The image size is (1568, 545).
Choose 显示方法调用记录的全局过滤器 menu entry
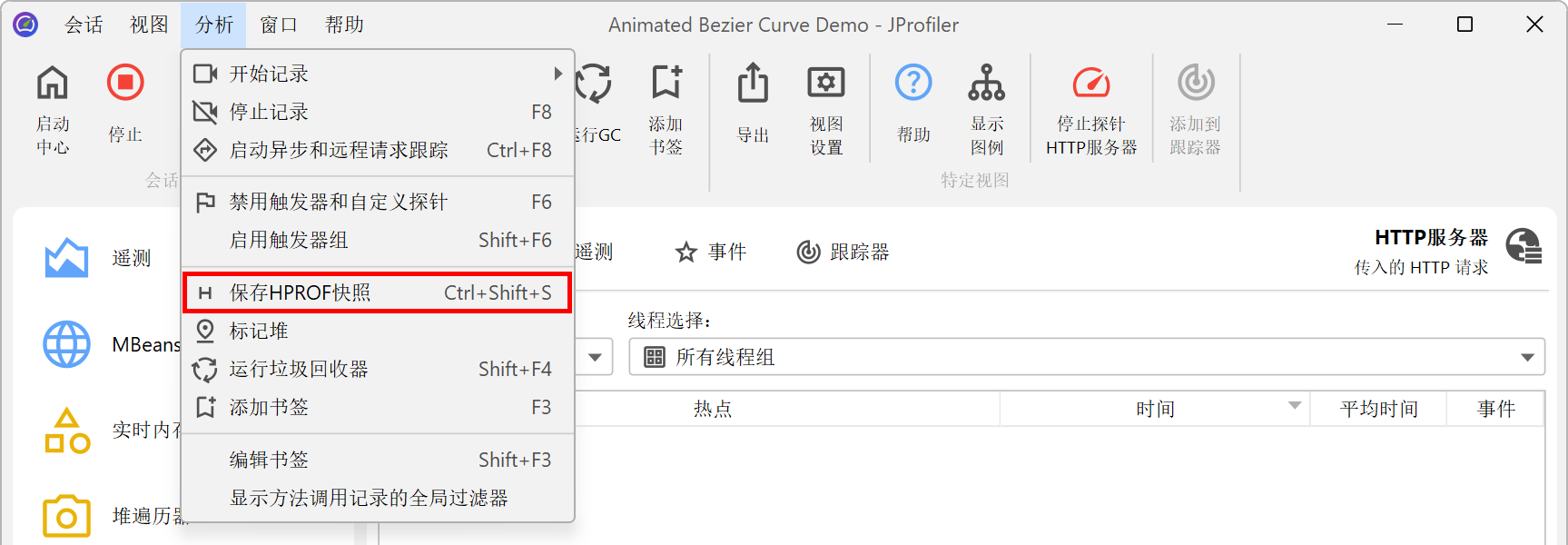click(378, 498)
